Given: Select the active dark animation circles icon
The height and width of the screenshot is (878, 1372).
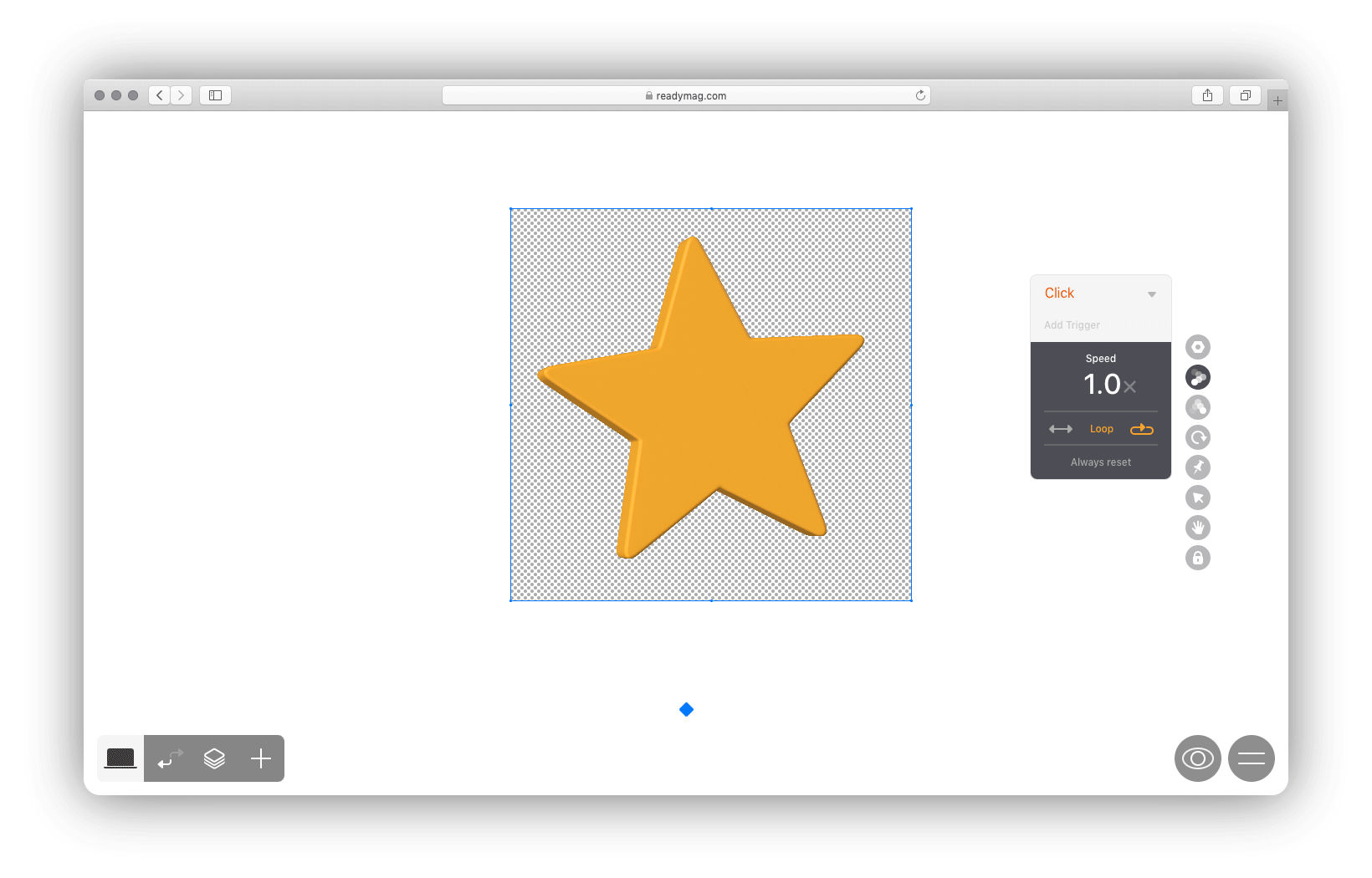Looking at the screenshot, I should pos(1198,377).
